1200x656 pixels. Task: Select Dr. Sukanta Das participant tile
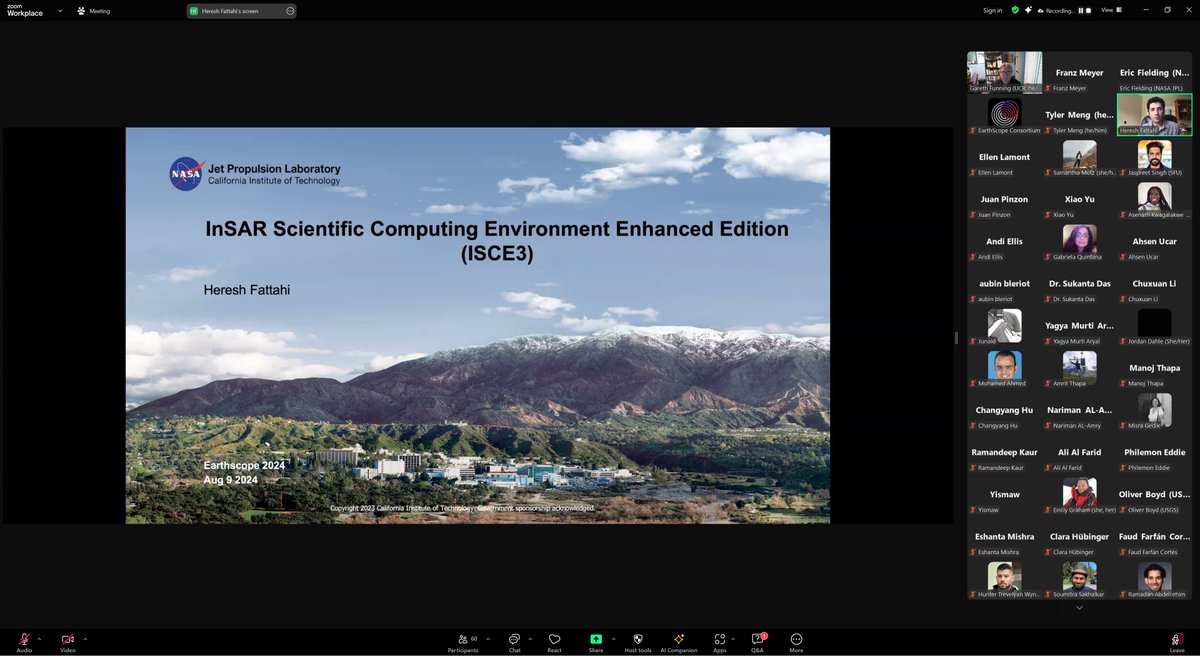pos(1079,284)
